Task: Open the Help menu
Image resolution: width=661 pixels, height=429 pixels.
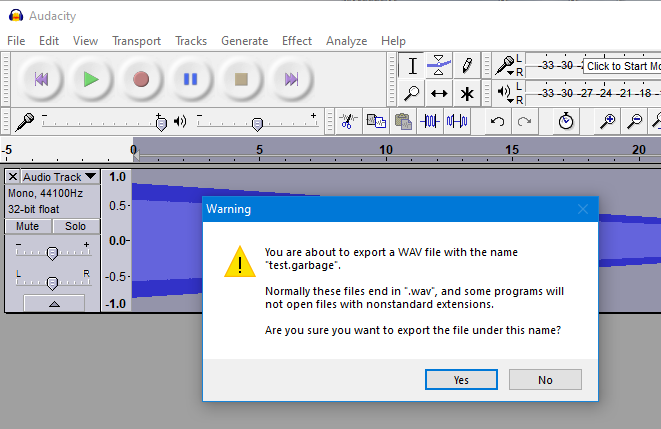Action: coord(393,41)
